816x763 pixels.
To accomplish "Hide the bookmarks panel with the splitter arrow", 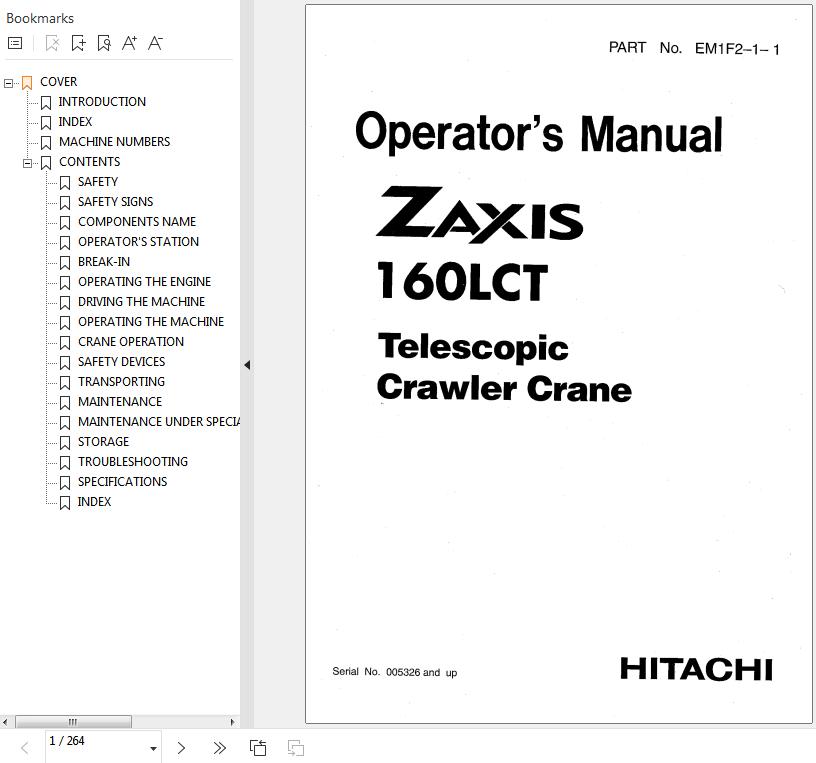I will (x=247, y=365).
